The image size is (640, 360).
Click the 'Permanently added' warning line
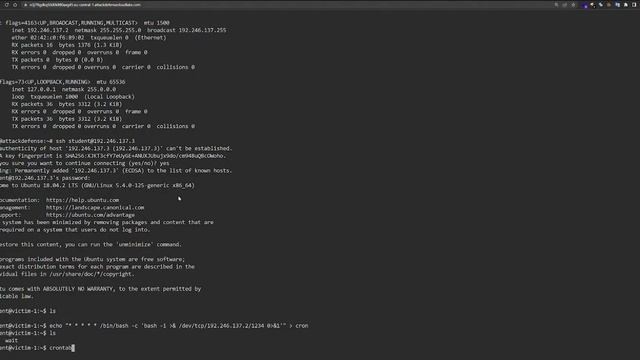pyautogui.click(x=116, y=171)
